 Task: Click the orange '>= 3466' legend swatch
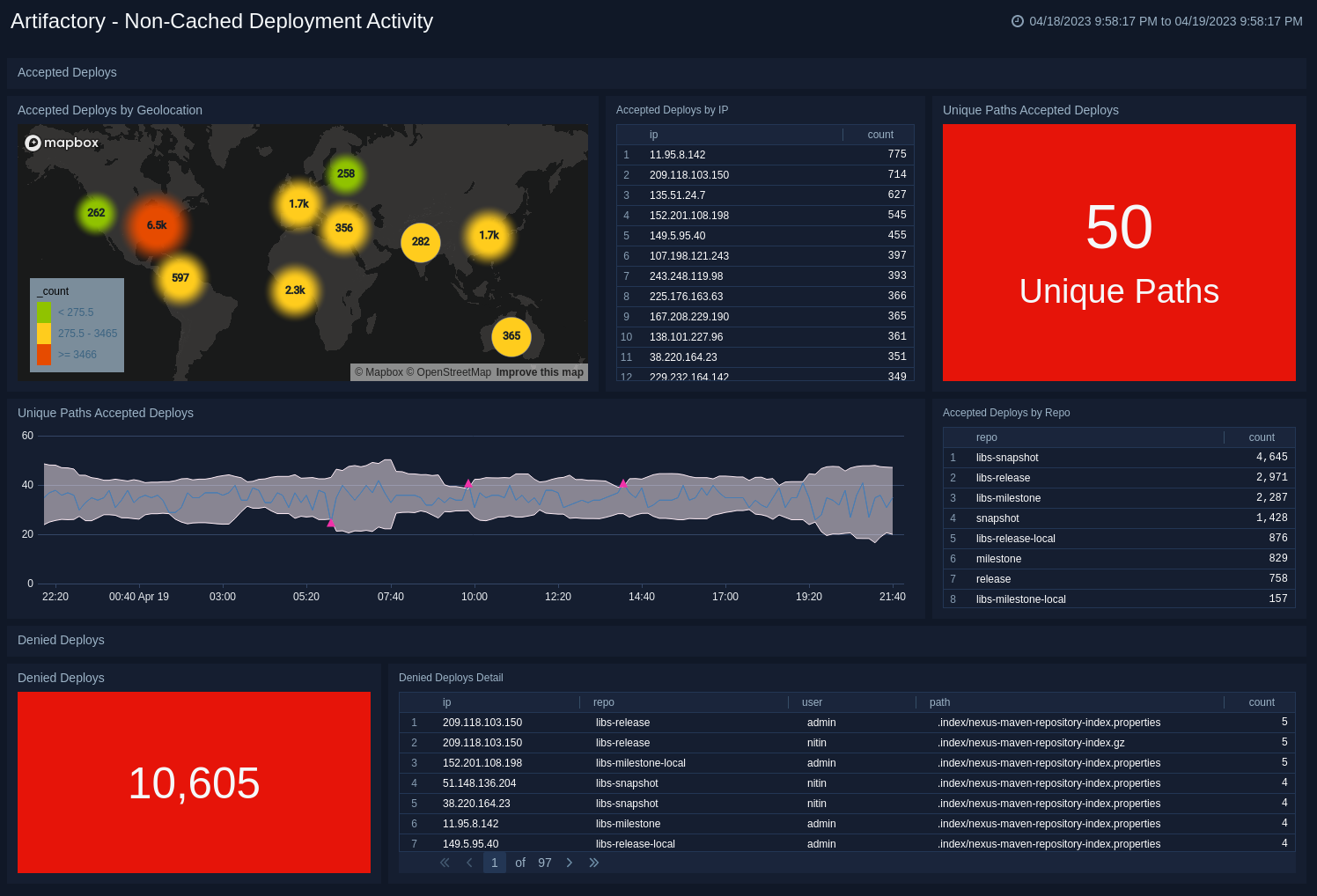(43, 355)
